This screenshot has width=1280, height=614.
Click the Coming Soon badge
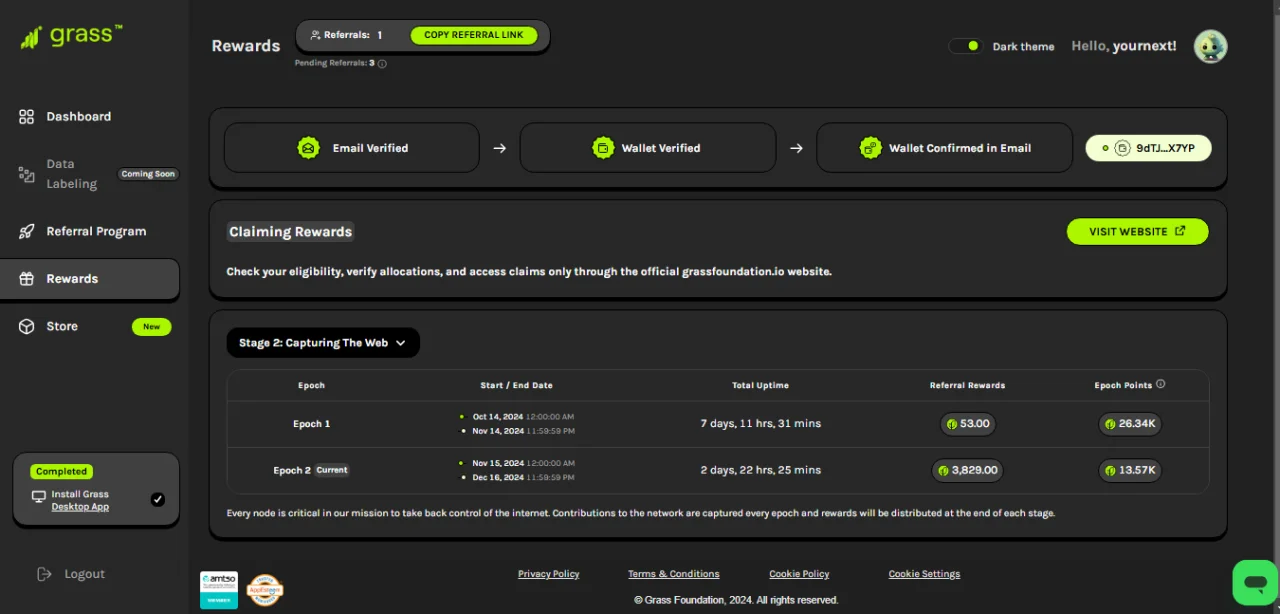tap(148, 174)
